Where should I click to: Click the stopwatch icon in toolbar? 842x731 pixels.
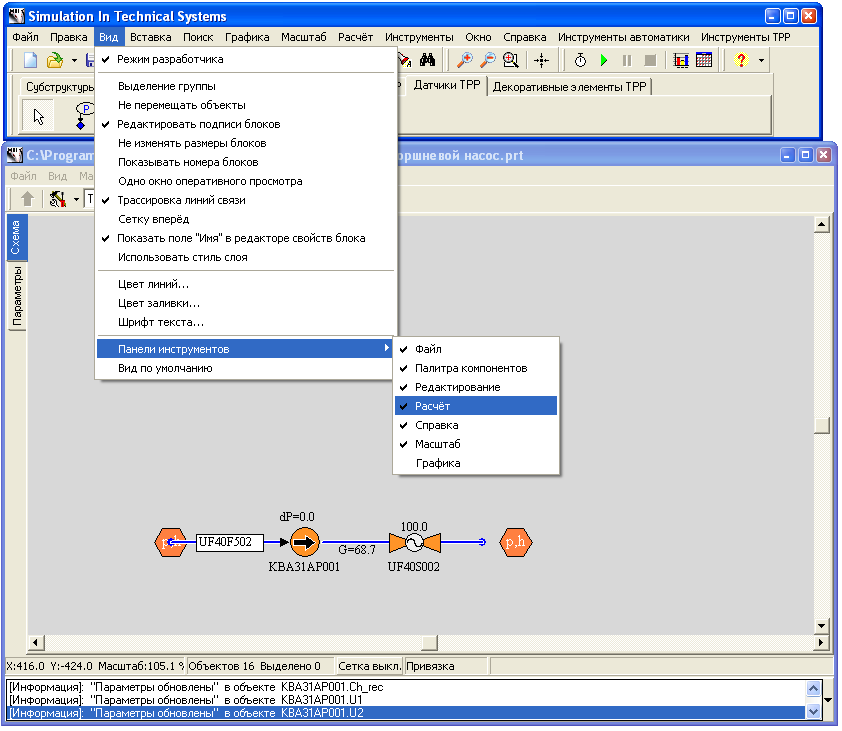pos(580,61)
